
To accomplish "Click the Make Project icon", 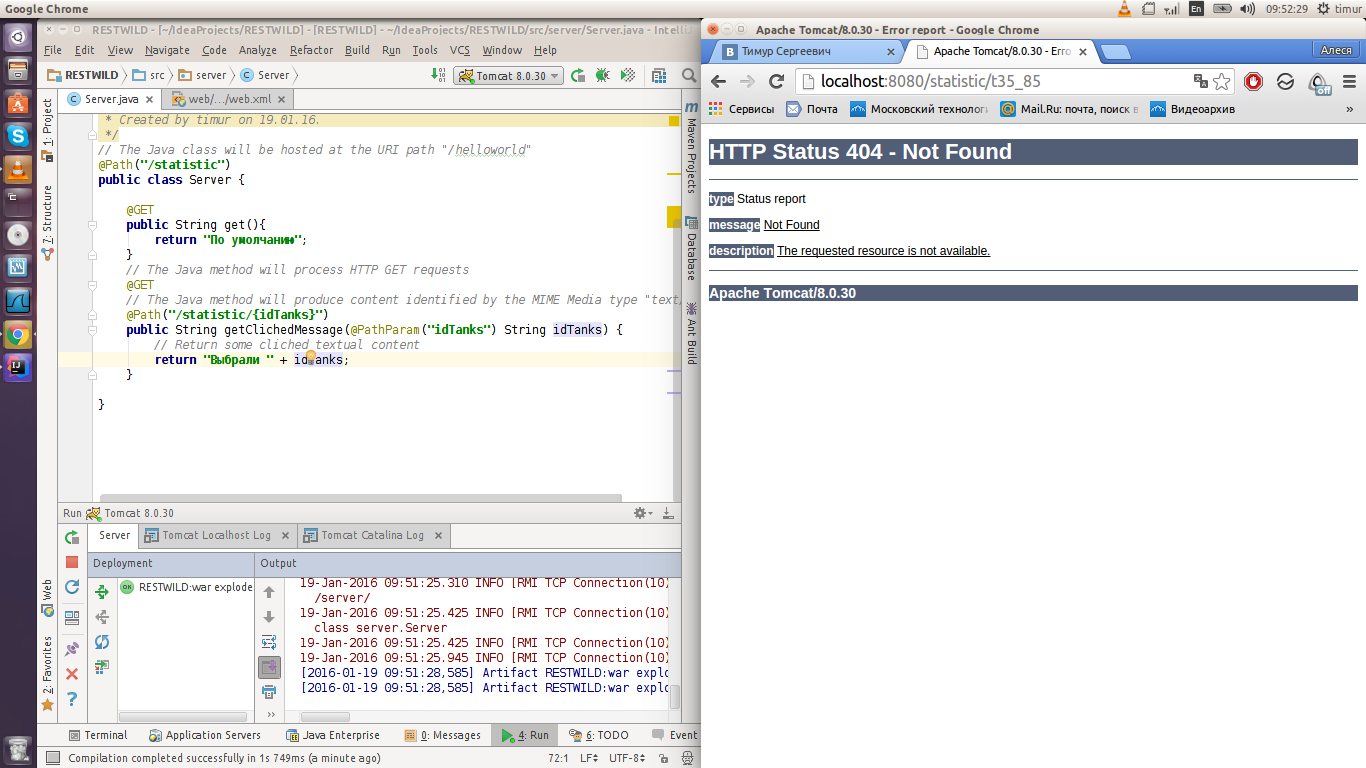I will click(438, 75).
